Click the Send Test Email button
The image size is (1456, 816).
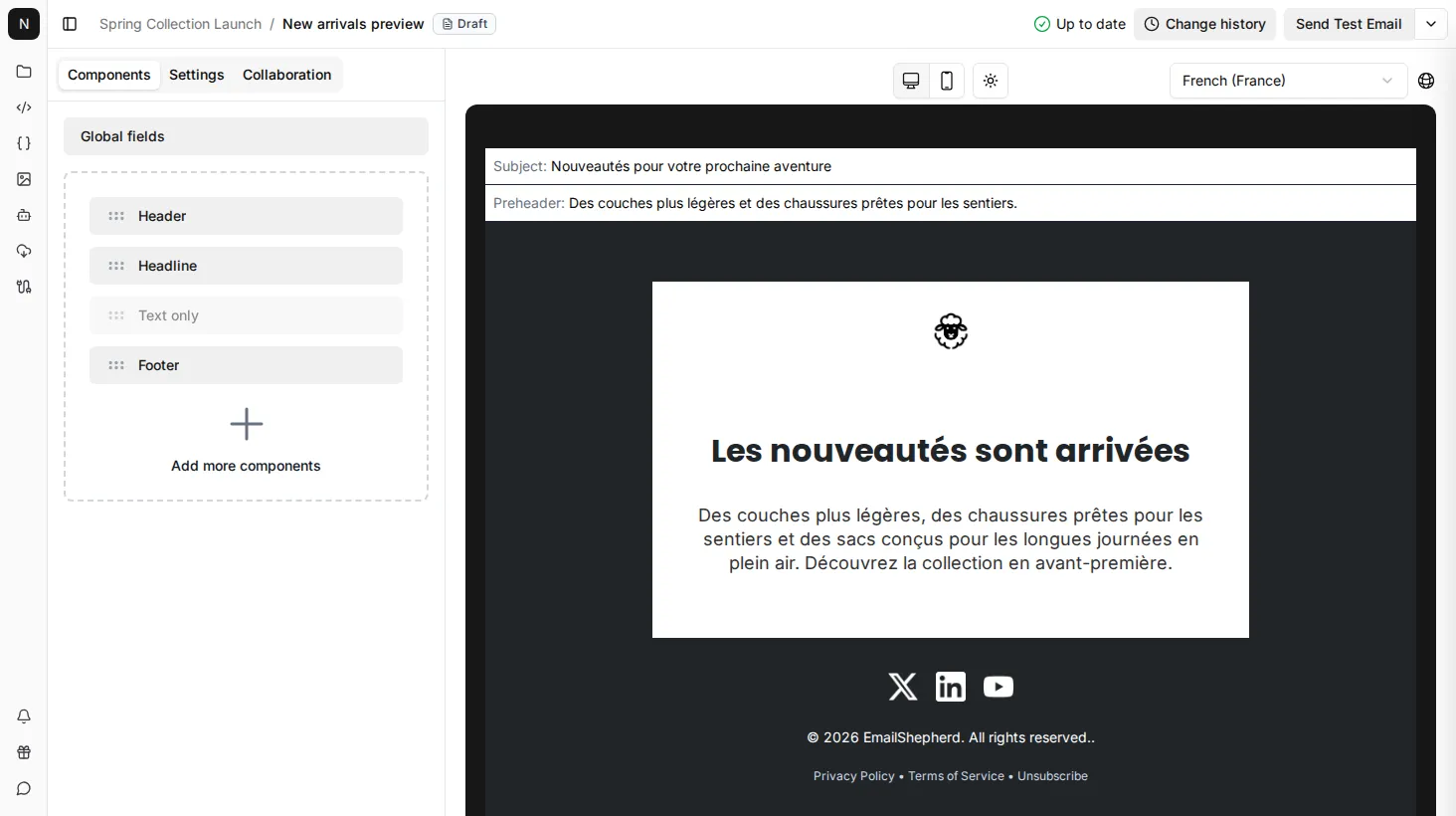(x=1349, y=24)
